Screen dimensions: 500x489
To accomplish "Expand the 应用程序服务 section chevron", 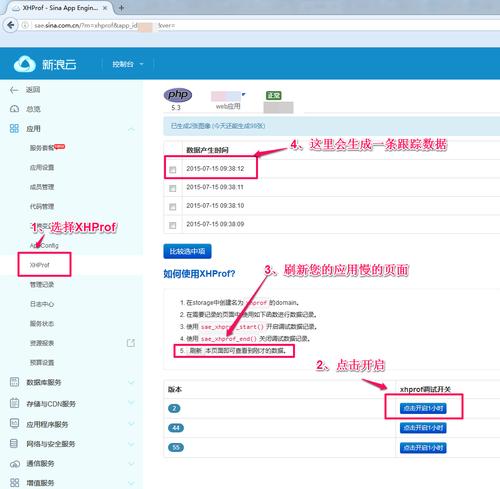I will click(131, 424).
